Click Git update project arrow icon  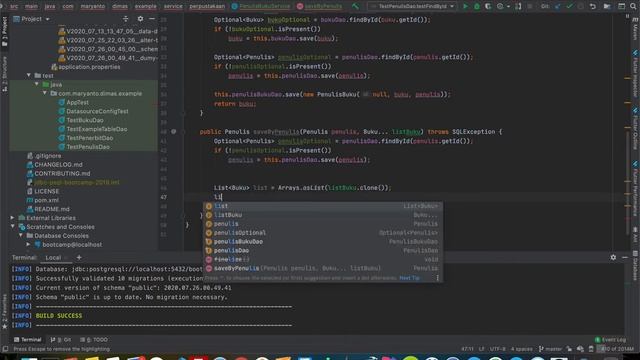[558, 6]
